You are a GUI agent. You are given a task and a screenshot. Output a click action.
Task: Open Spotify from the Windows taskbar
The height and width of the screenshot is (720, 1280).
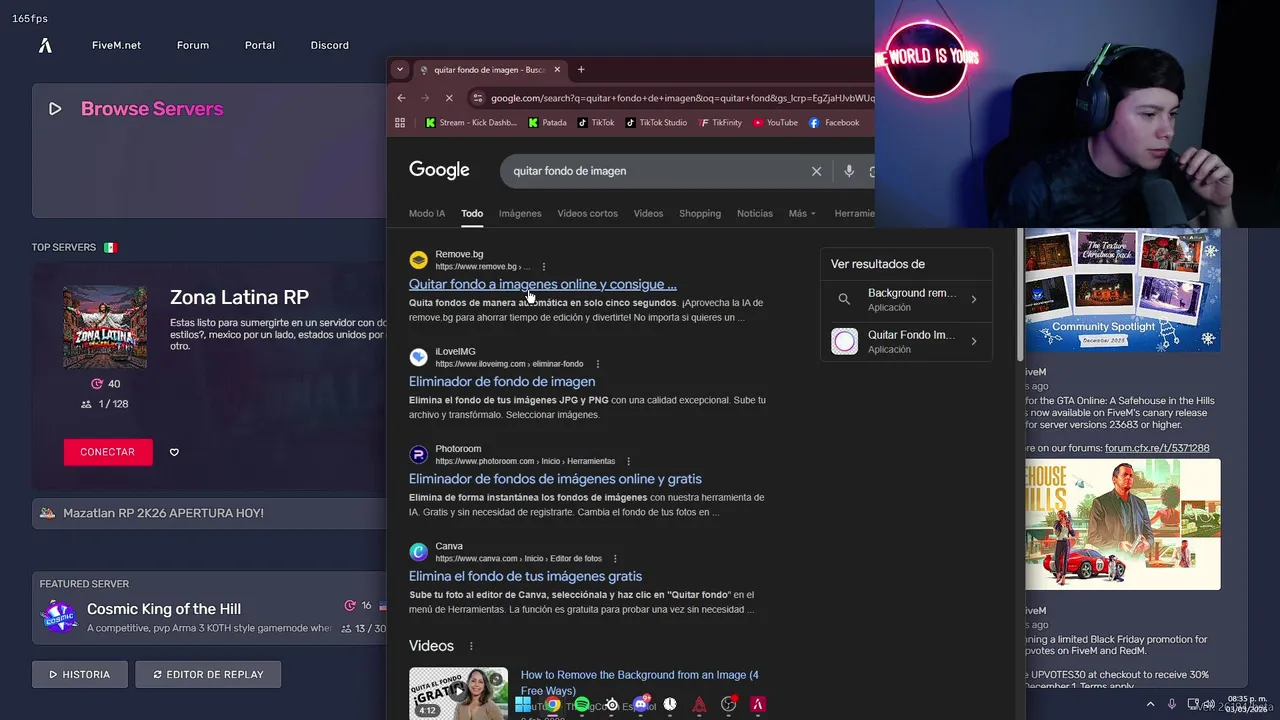click(x=581, y=705)
